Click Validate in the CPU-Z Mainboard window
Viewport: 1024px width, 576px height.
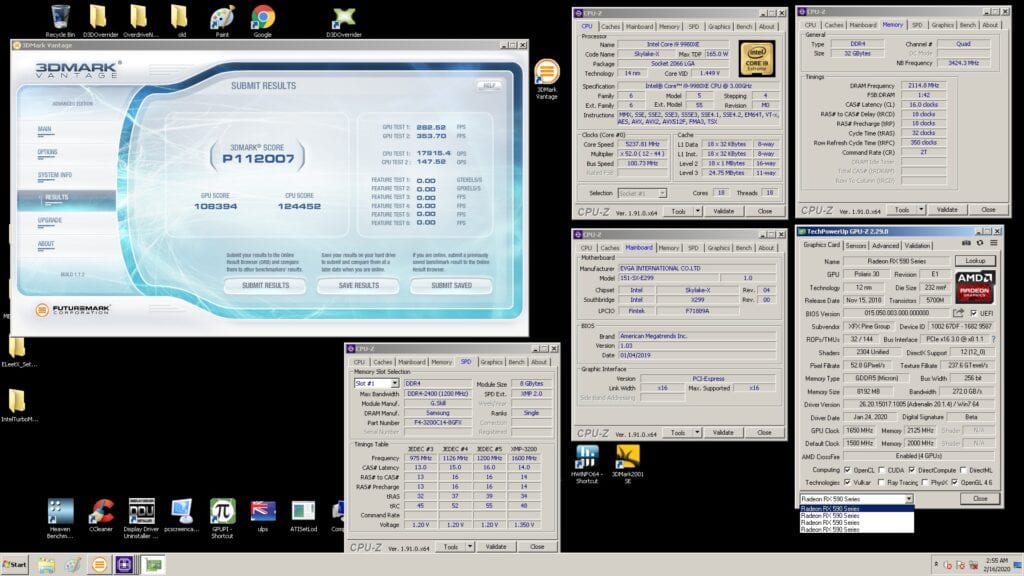723,432
